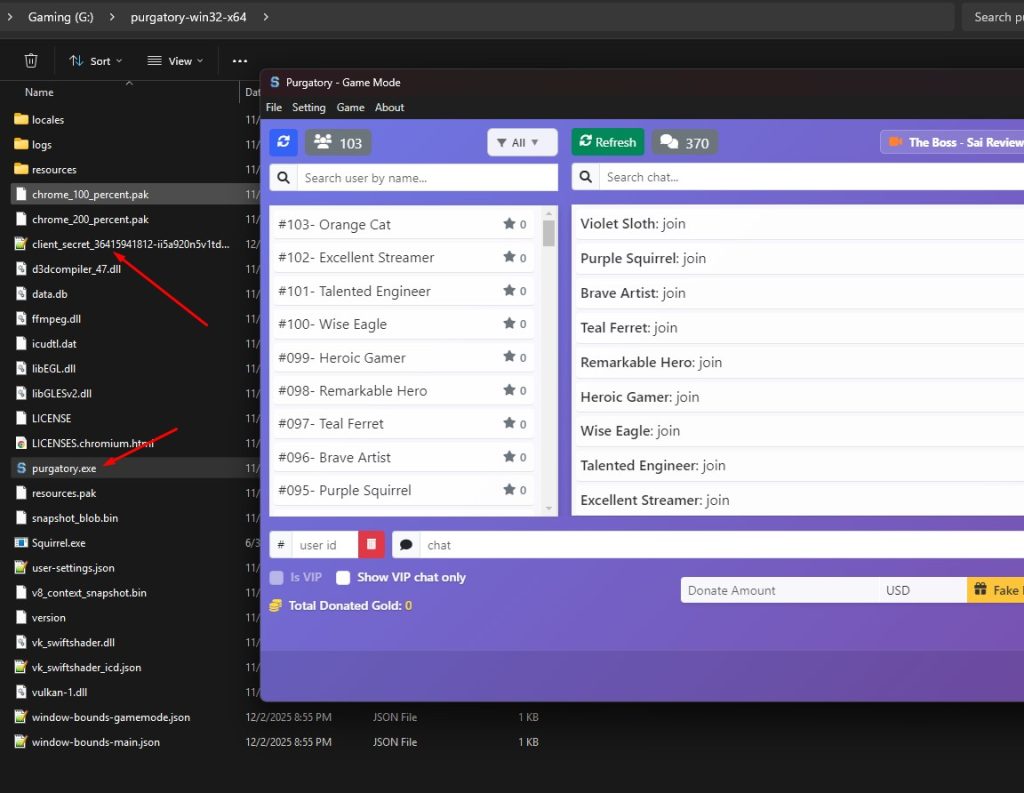Click star icon next to Orange Cat

[x=509, y=224]
